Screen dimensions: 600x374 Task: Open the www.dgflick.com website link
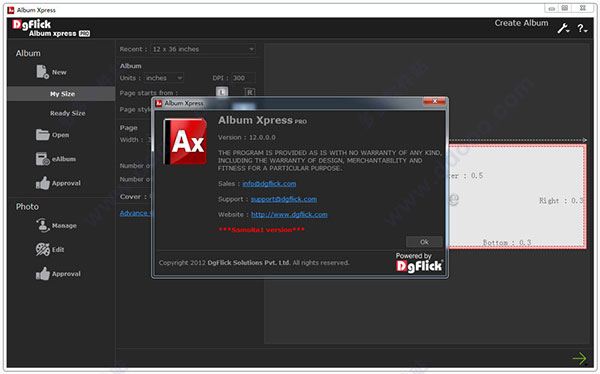coord(289,214)
